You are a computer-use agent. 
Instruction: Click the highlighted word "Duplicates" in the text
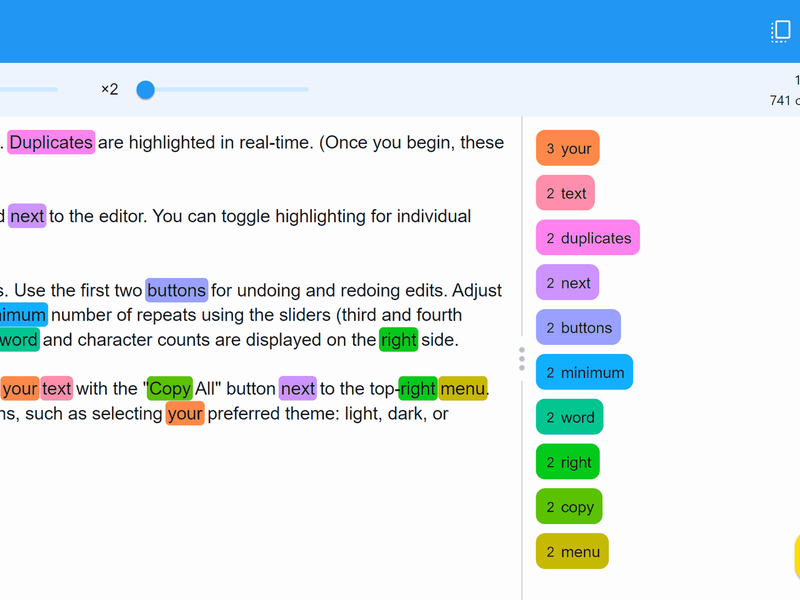(x=51, y=142)
